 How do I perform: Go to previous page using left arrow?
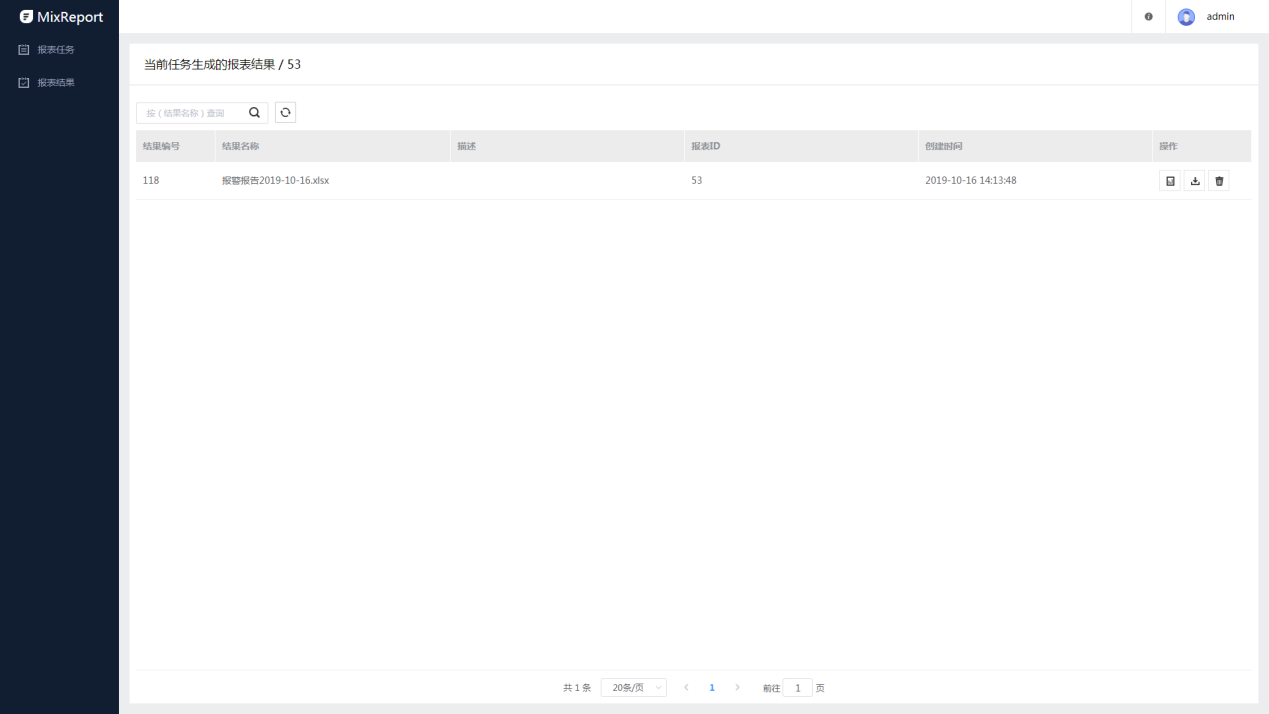click(x=686, y=688)
